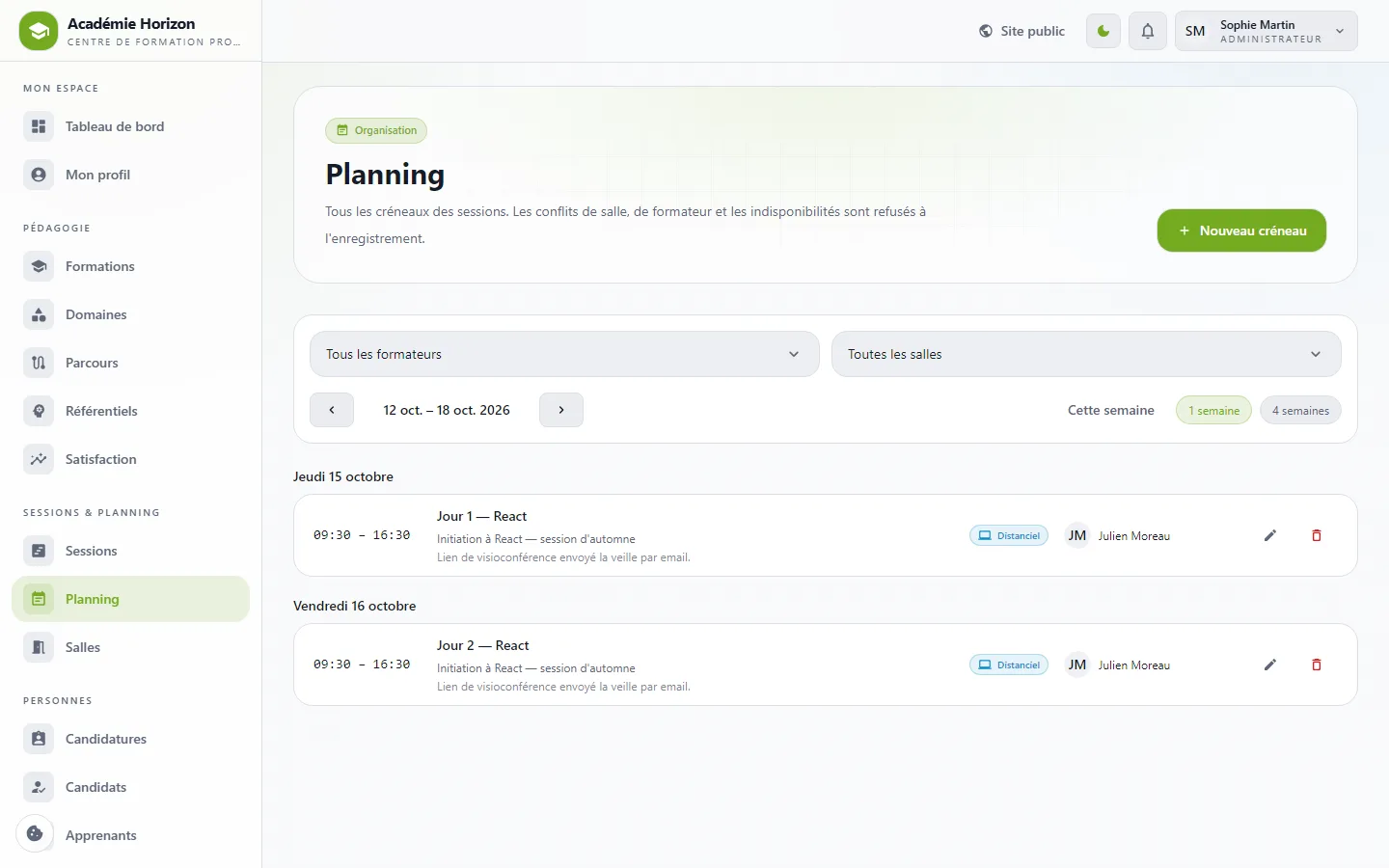This screenshot has height=868, width=1389.
Task: Click the Planning calendar icon in sidebar
Action: pos(39,599)
